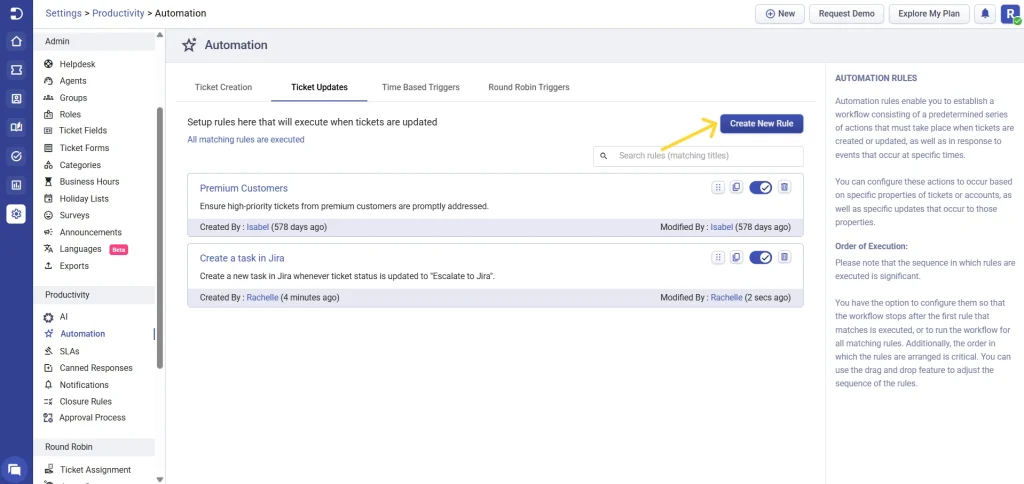Open Announcements in the sidebar
Screen dimensions: 1024x484
(x=91, y=233)
